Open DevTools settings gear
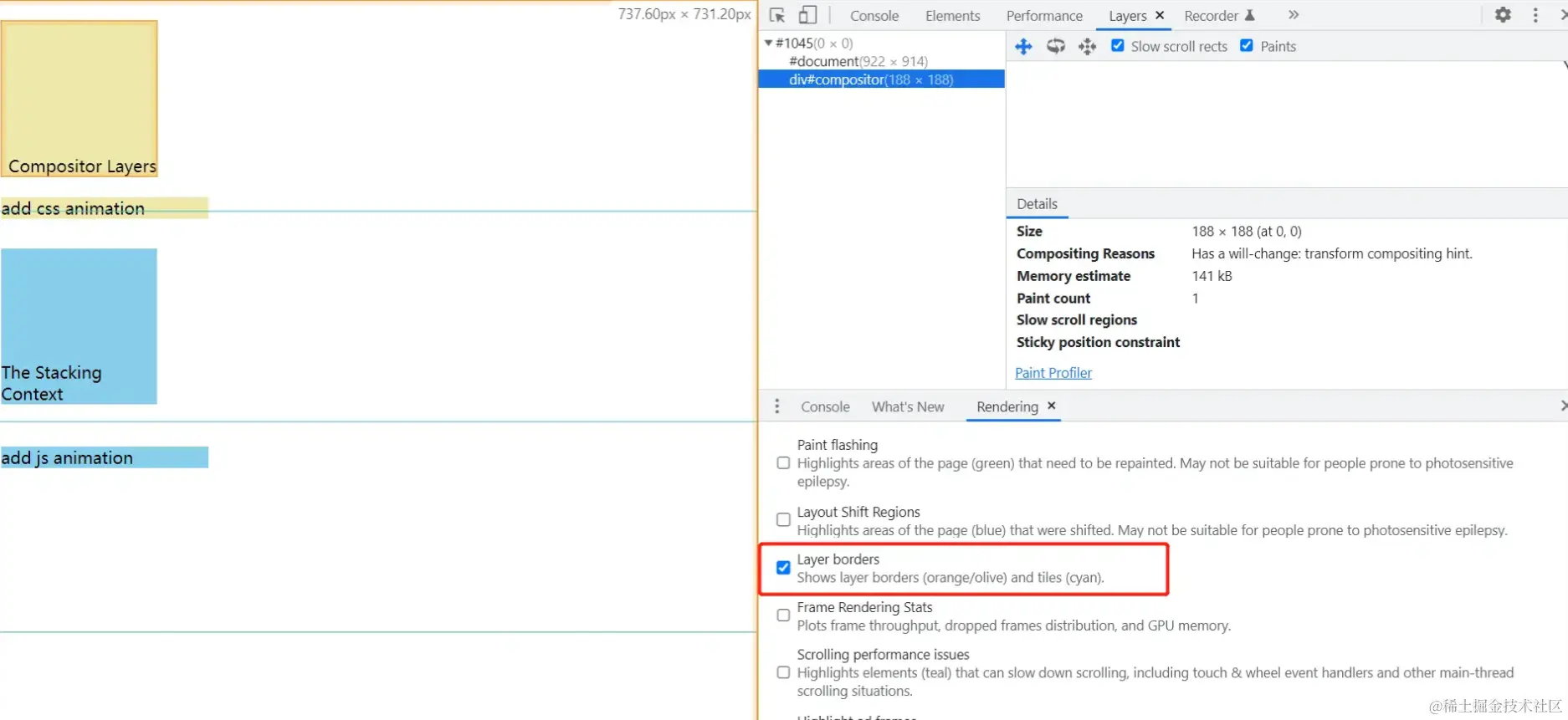 (1503, 15)
